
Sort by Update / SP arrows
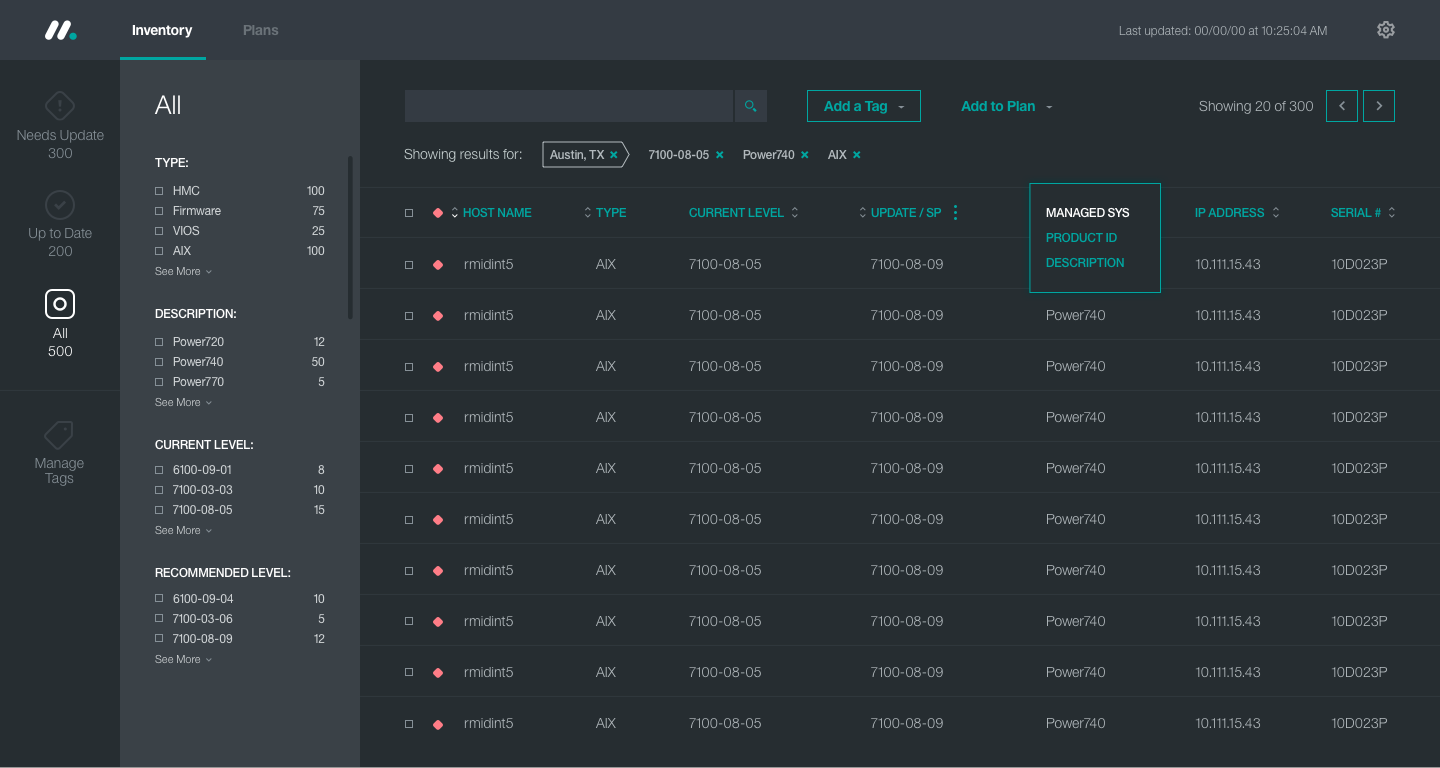(x=863, y=213)
